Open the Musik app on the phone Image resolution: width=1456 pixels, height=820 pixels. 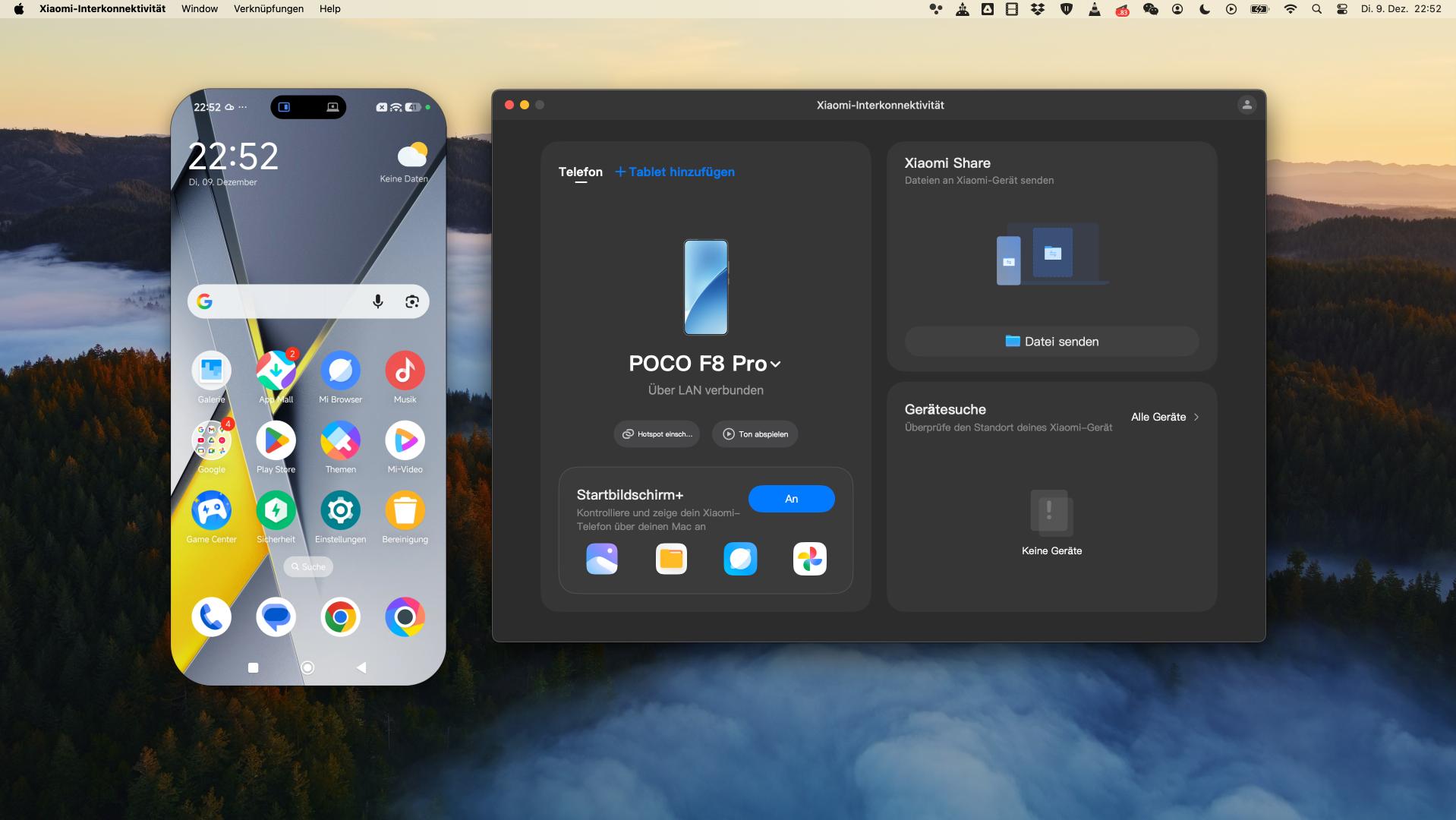tap(405, 371)
